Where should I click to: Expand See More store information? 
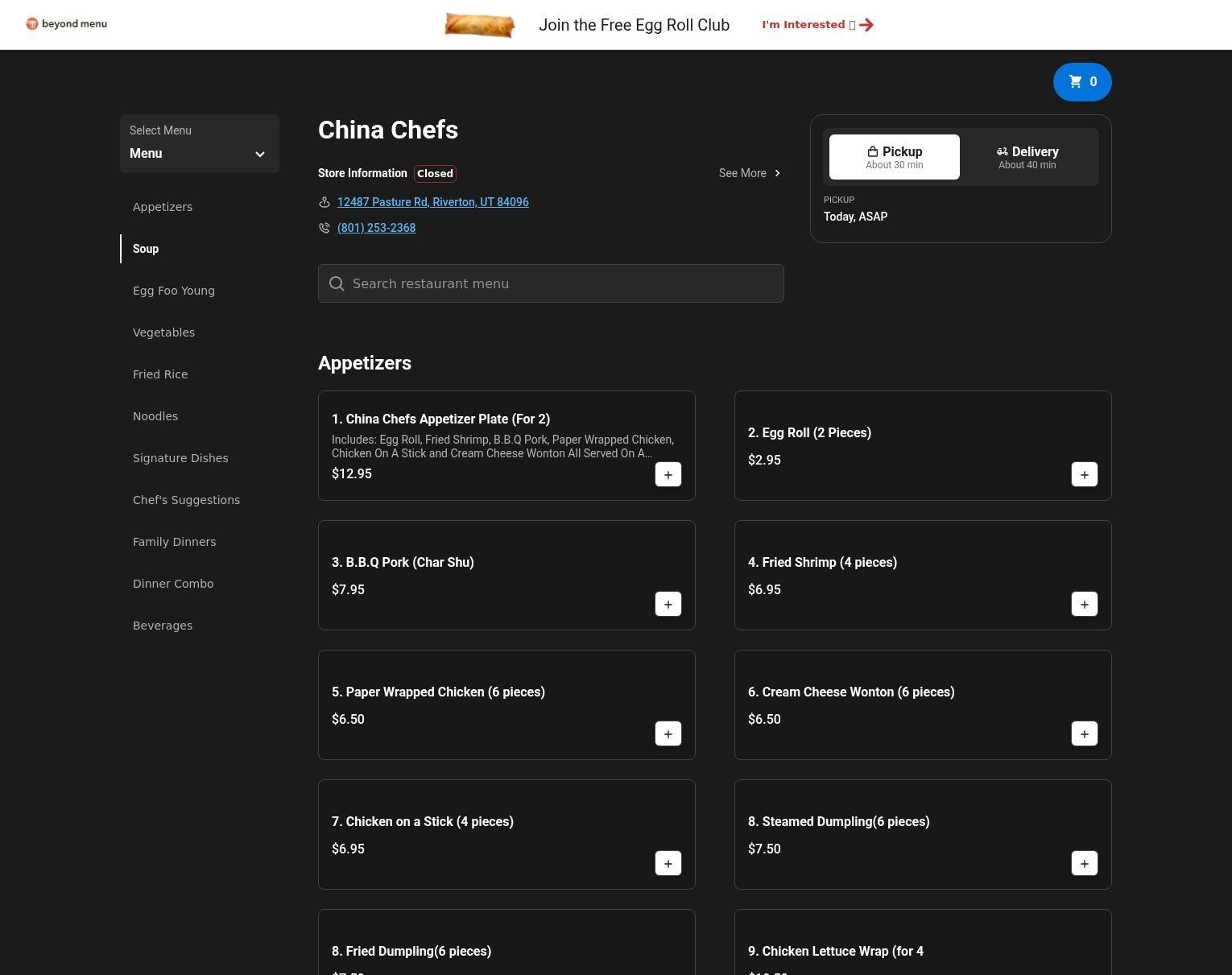(x=749, y=173)
